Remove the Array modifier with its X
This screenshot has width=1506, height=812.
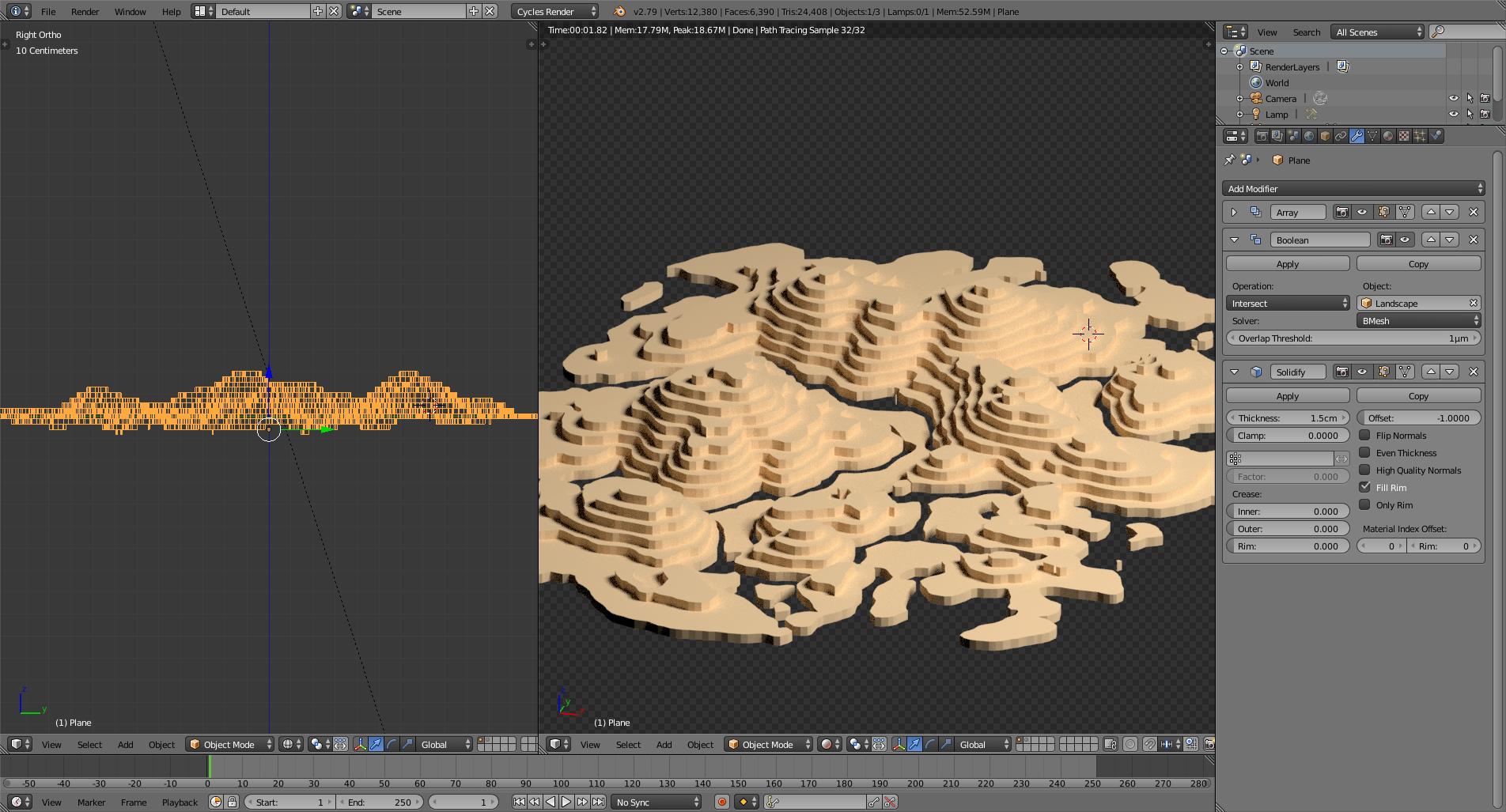click(x=1473, y=212)
